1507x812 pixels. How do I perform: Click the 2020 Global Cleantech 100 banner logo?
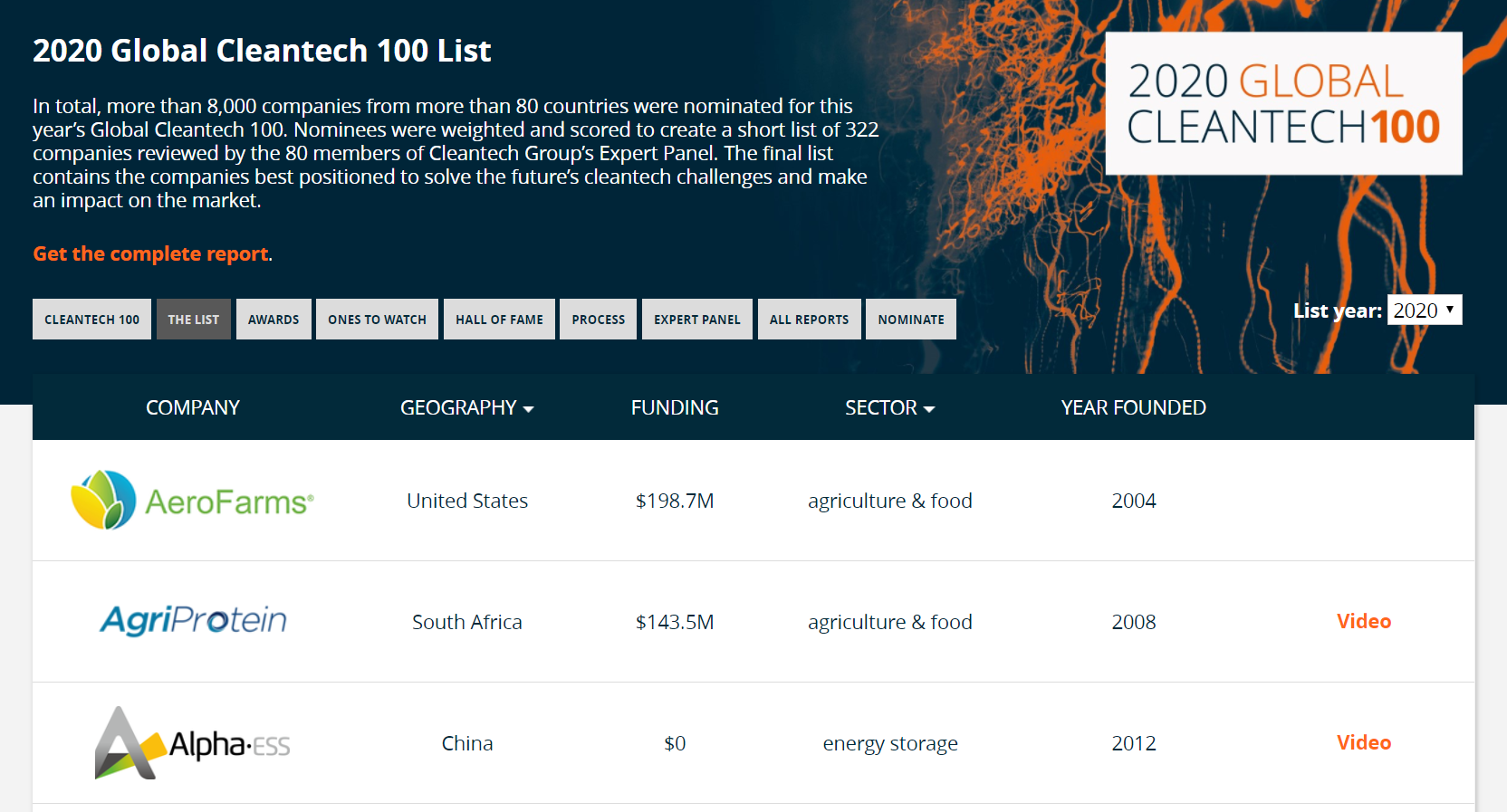click(1283, 103)
